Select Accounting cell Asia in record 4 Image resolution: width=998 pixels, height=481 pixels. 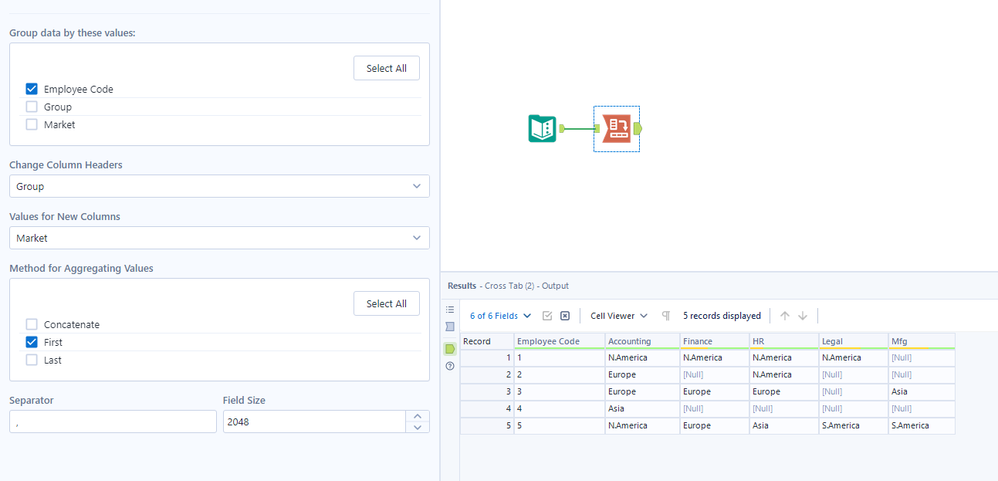click(x=642, y=408)
